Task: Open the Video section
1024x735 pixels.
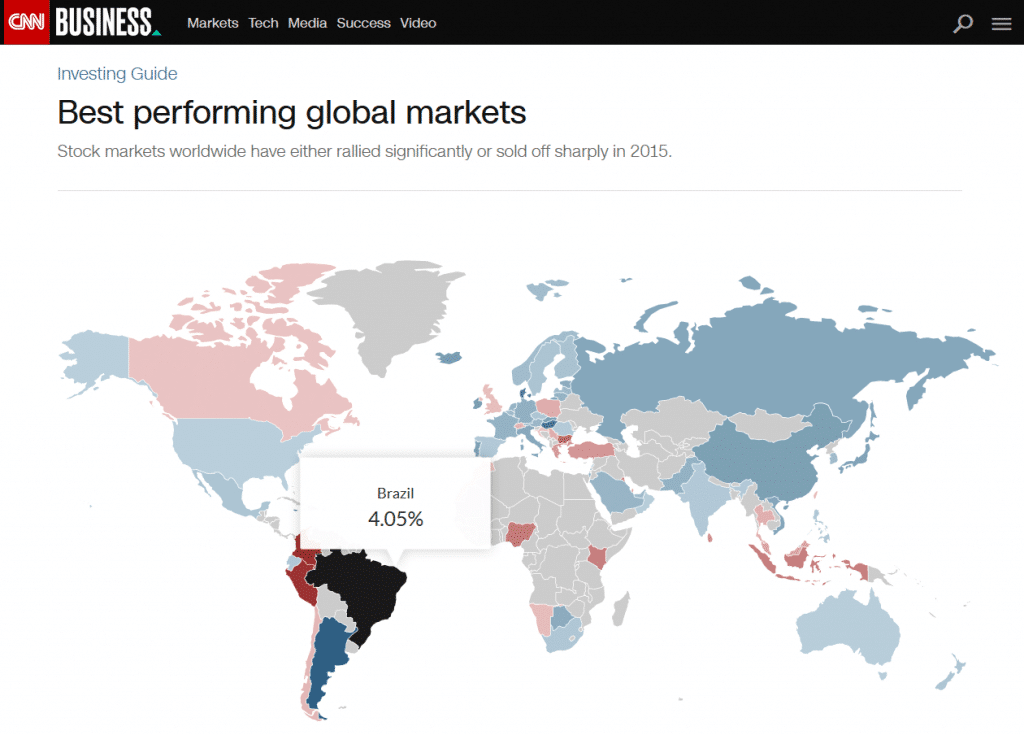Action: (418, 23)
